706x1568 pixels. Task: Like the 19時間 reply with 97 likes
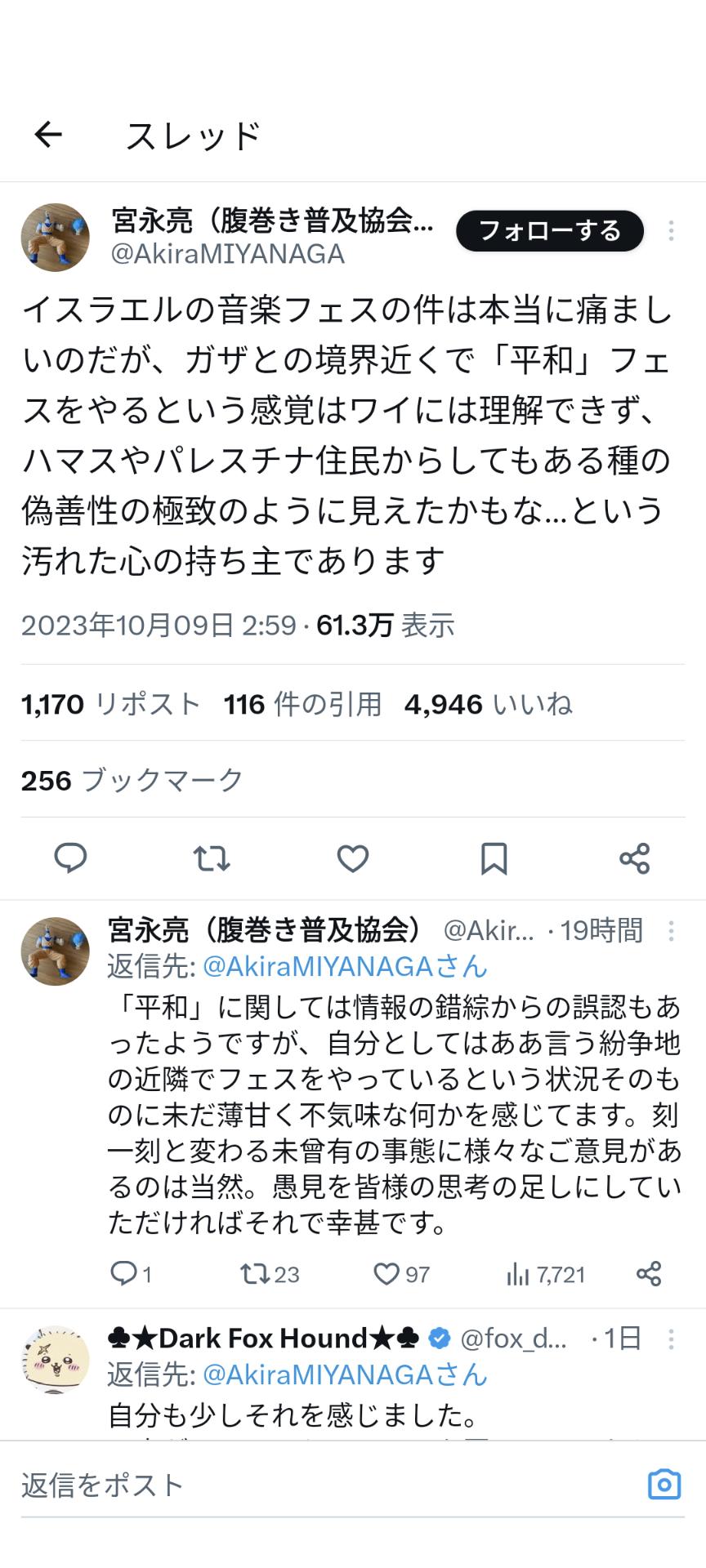(401, 1274)
